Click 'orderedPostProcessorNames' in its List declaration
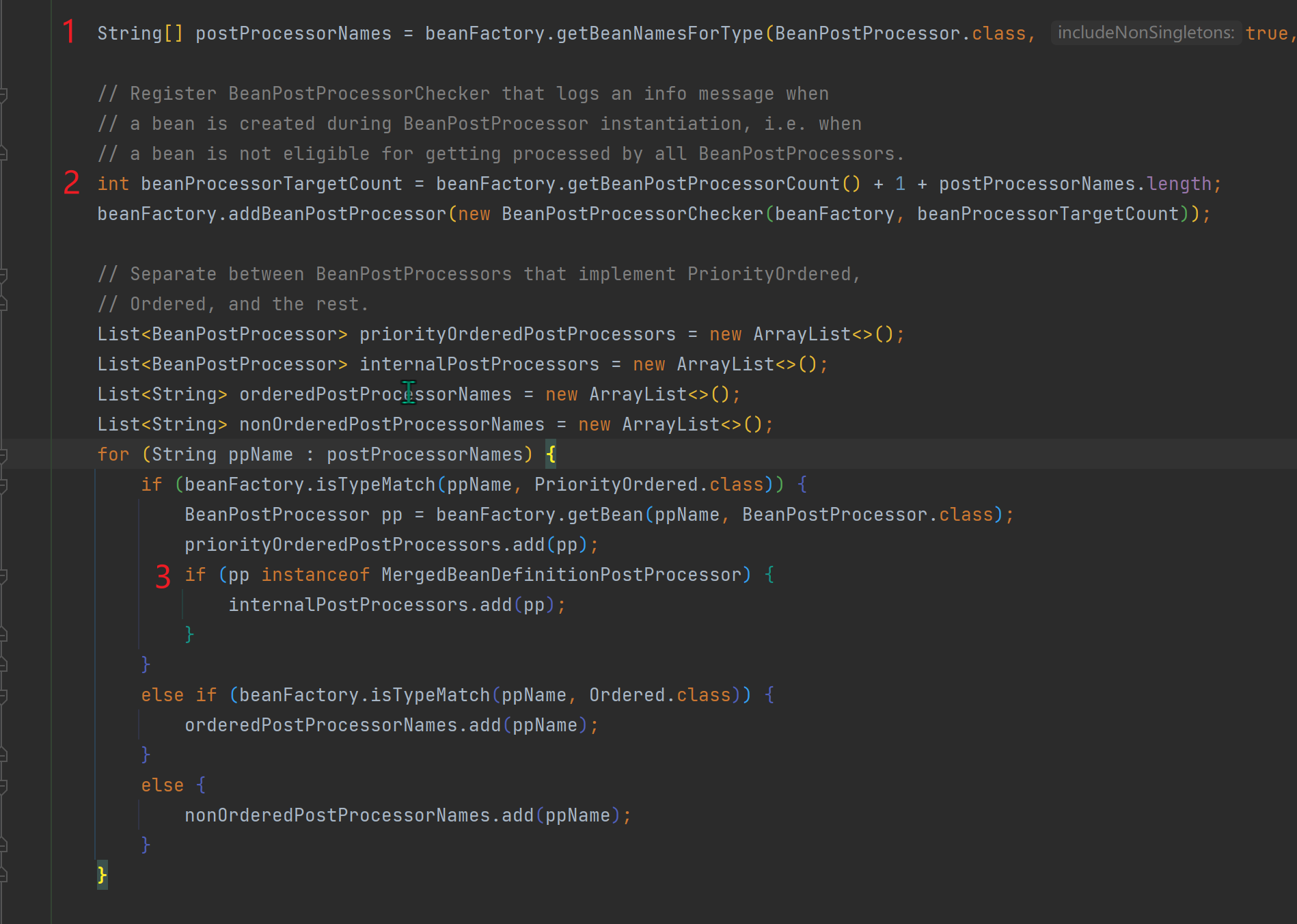Screen dimensions: 1297x924 (x=375, y=394)
